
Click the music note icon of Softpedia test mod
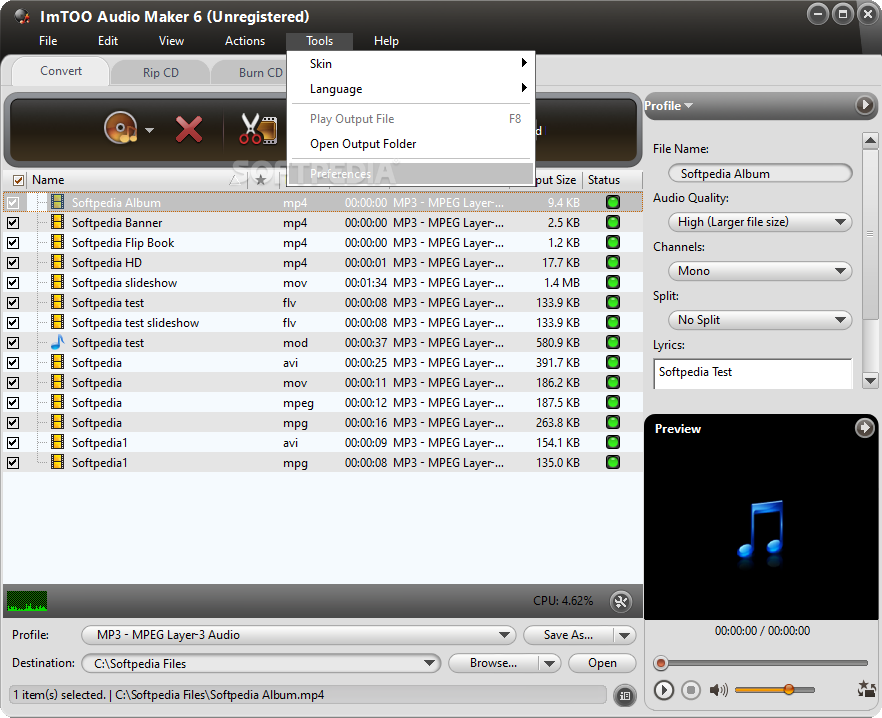[x=57, y=342]
